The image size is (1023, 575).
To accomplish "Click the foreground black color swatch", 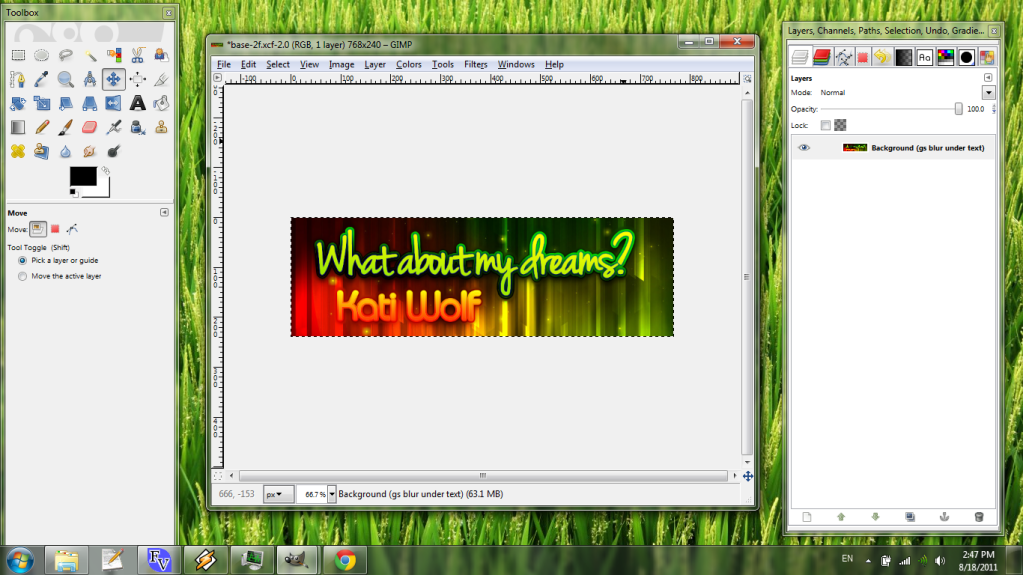I will pos(83,176).
